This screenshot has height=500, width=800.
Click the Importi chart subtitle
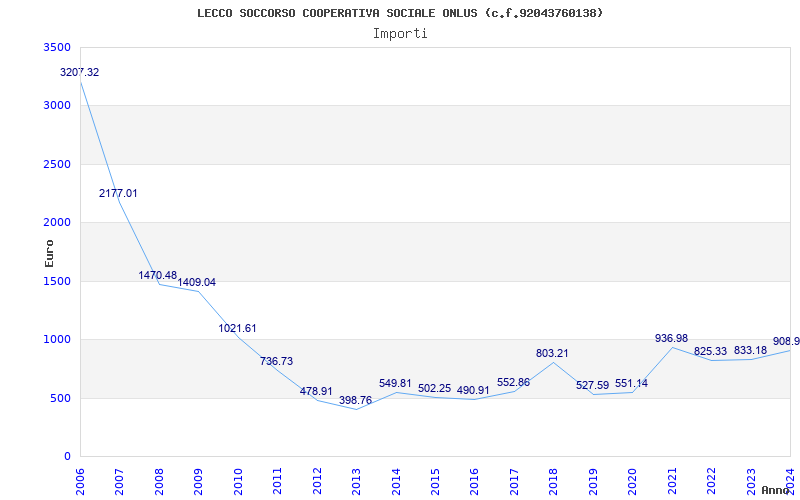(x=400, y=34)
